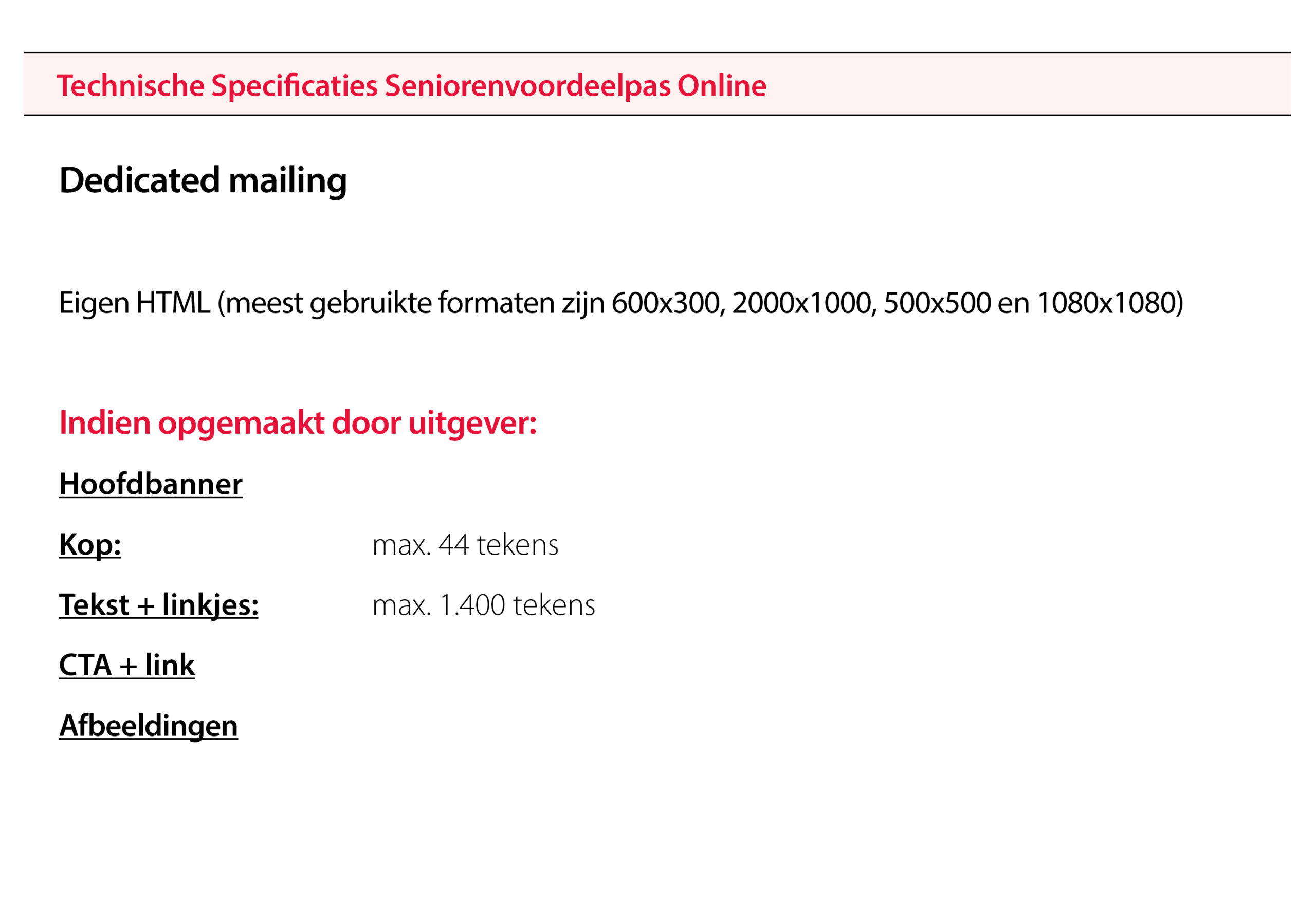Click the "Eigen HTML" text
This screenshot has height=901, width=1316.
click(x=134, y=303)
